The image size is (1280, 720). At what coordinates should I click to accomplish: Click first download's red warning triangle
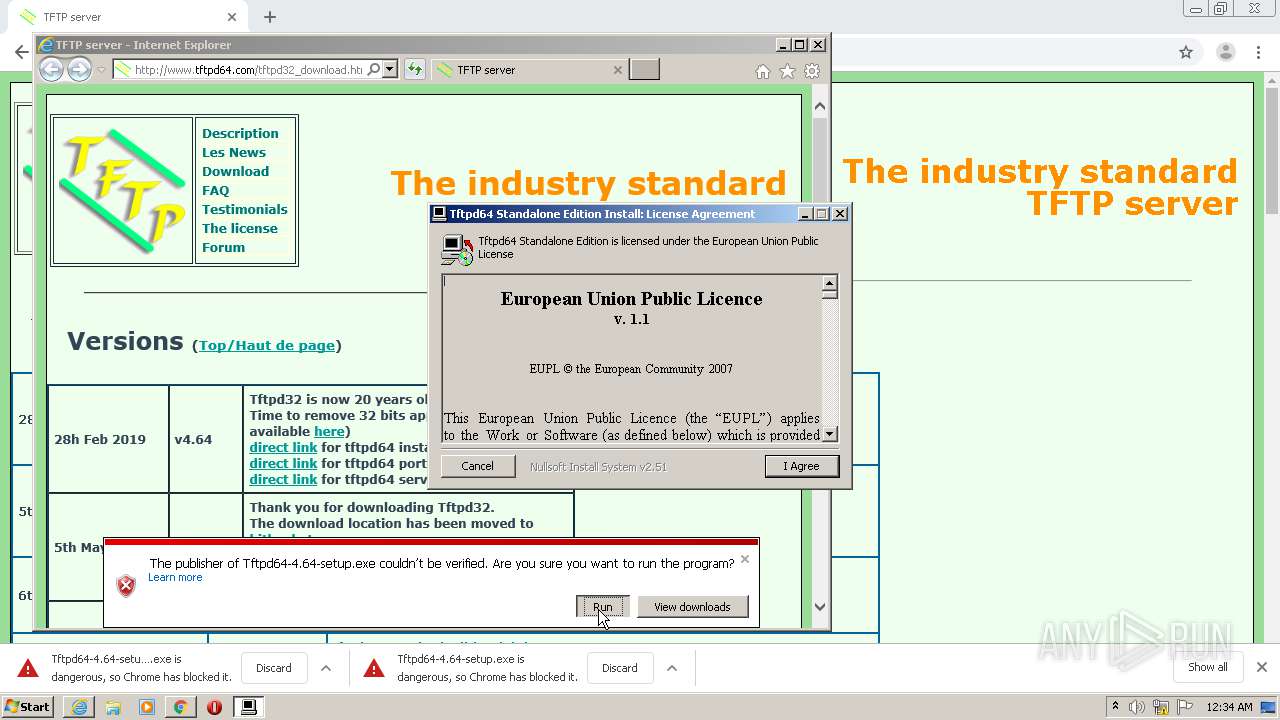point(28,668)
